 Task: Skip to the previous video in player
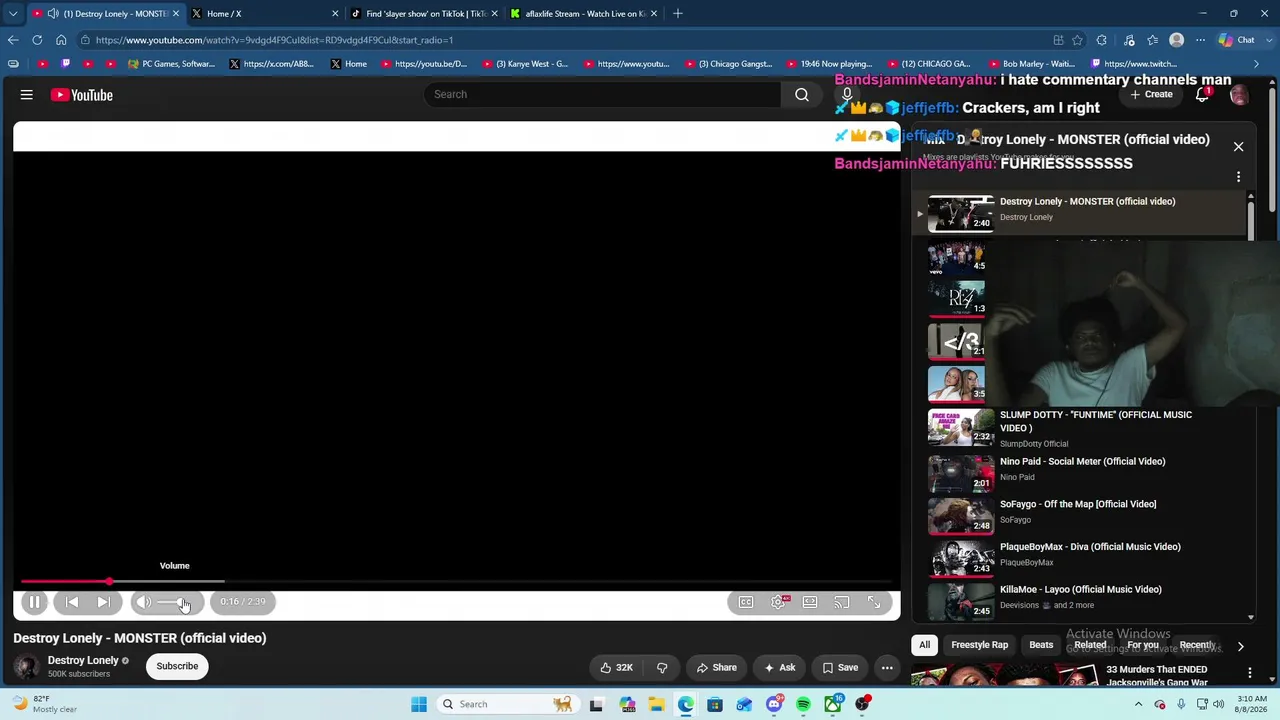pyautogui.click(x=72, y=602)
